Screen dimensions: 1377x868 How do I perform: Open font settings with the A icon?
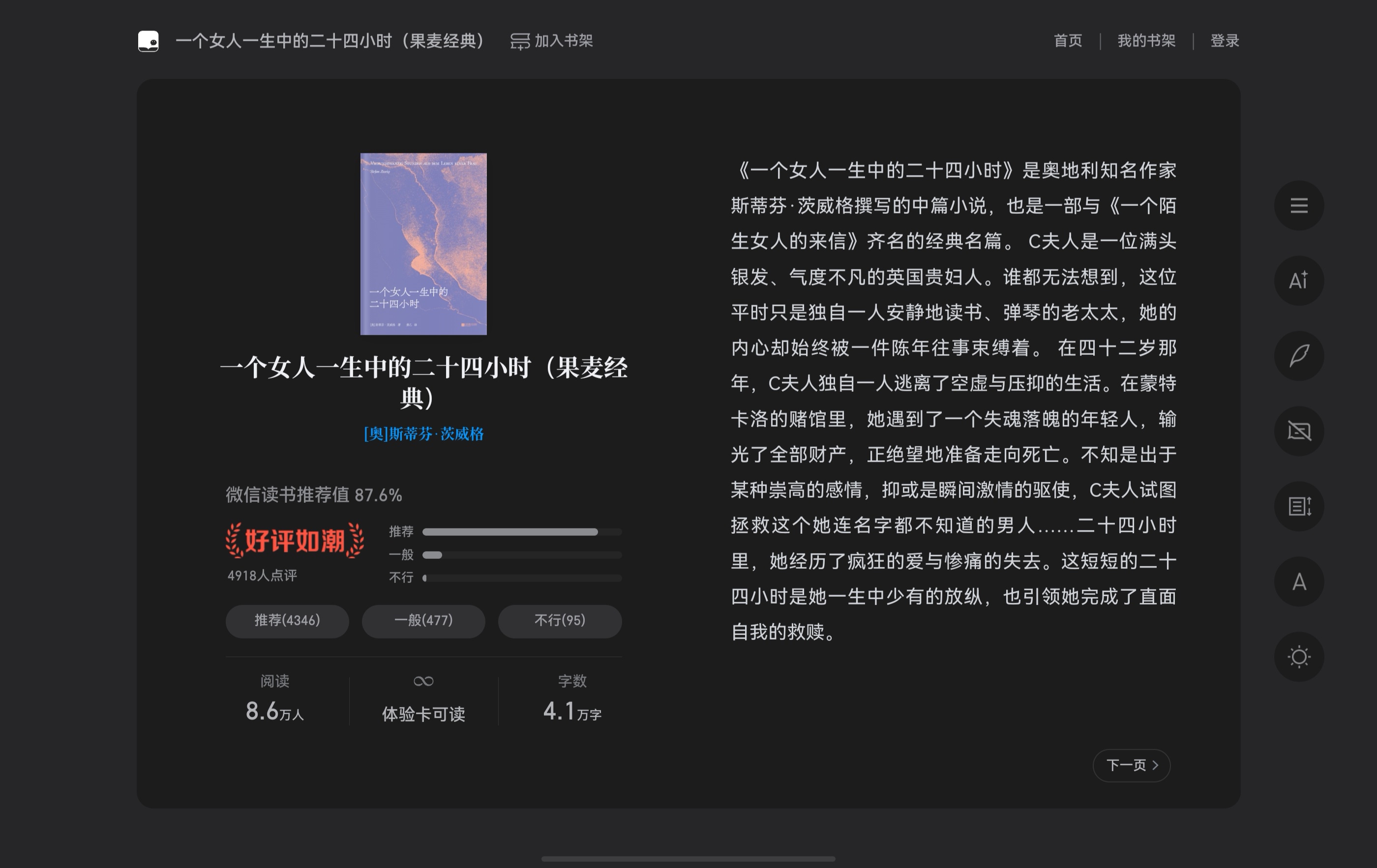point(1299,582)
